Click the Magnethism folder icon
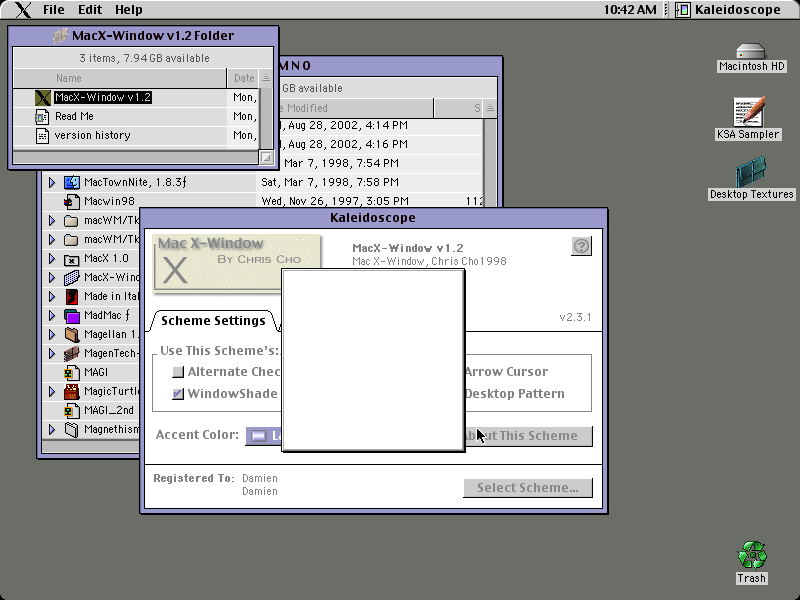This screenshot has height=600, width=800. [71, 430]
